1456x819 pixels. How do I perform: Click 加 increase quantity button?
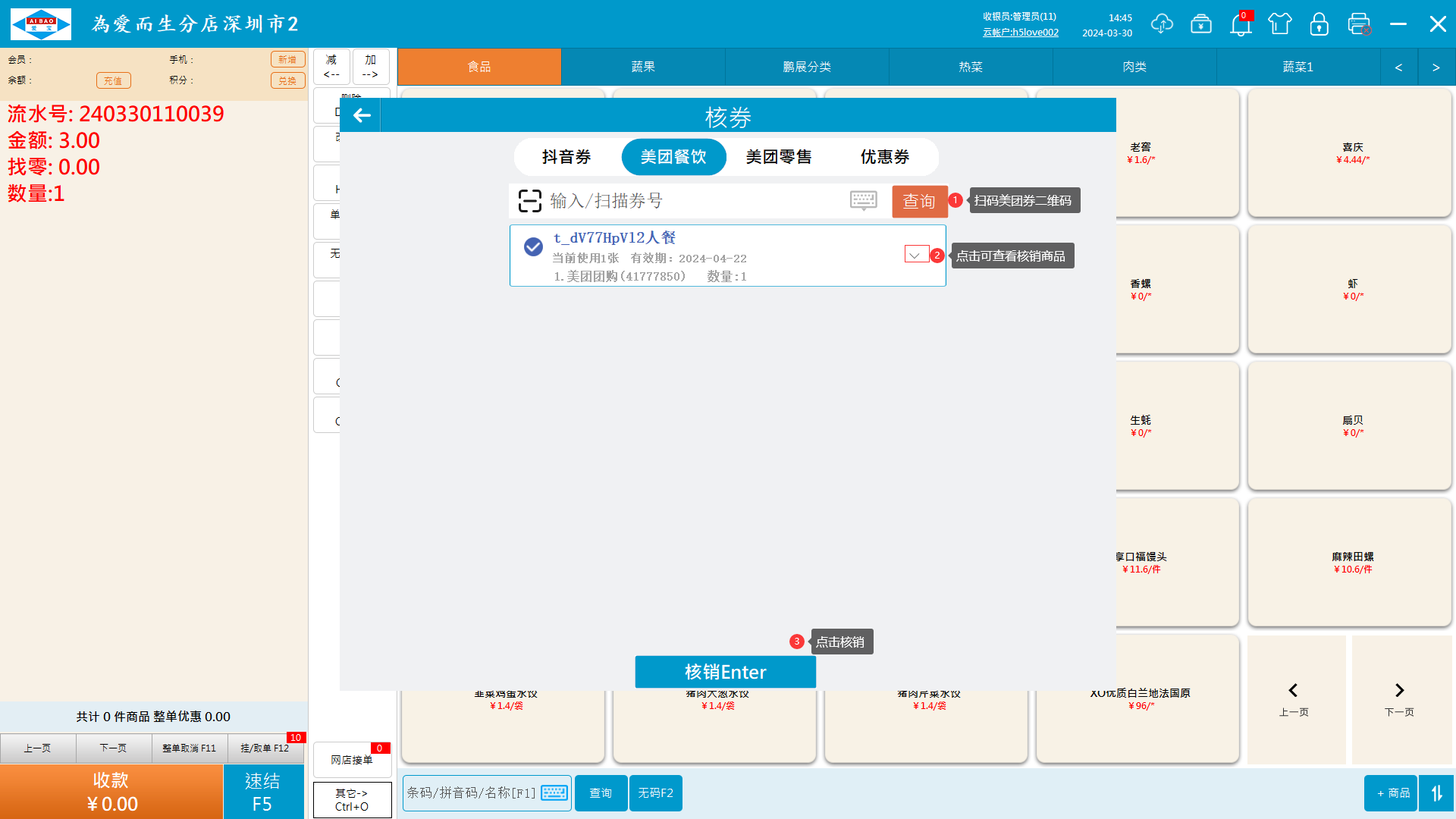371,67
